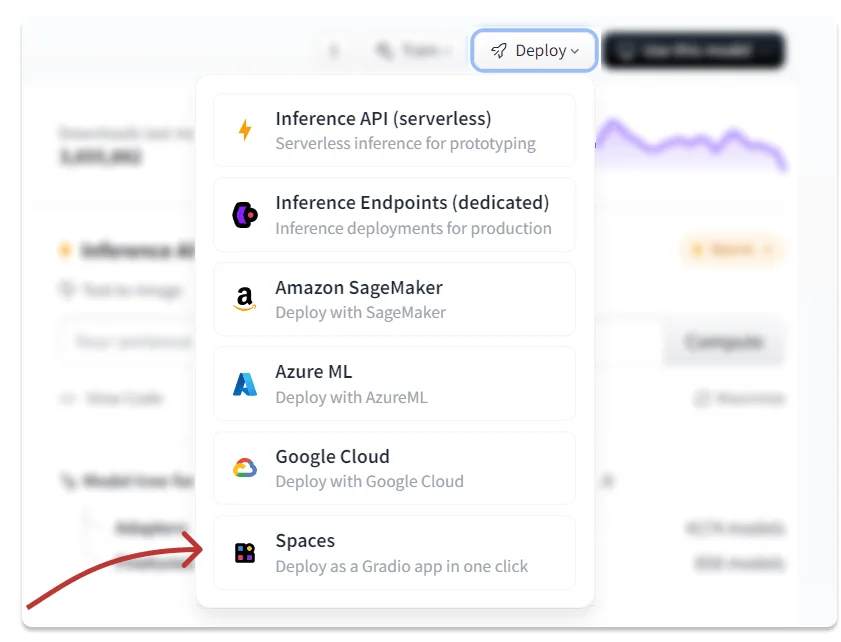The image size is (841, 642).
Task: Select Inference API (serverless) option
Action: (394, 130)
